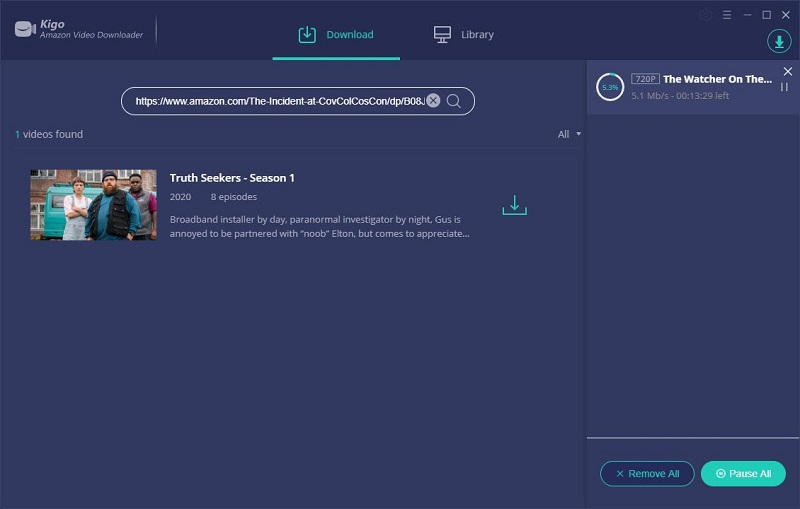The image size is (800, 509).
Task: Click the Kigo camera logo icon
Action: [x=25, y=29]
